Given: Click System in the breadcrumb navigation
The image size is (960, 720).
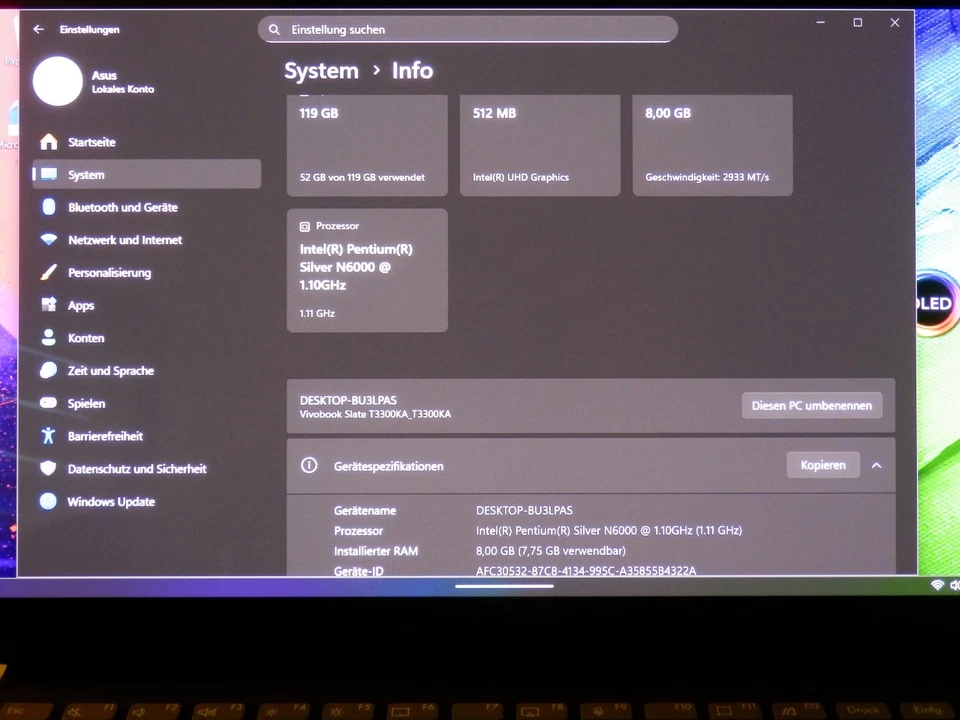Looking at the screenshot, I should click(x=321, y=70).
